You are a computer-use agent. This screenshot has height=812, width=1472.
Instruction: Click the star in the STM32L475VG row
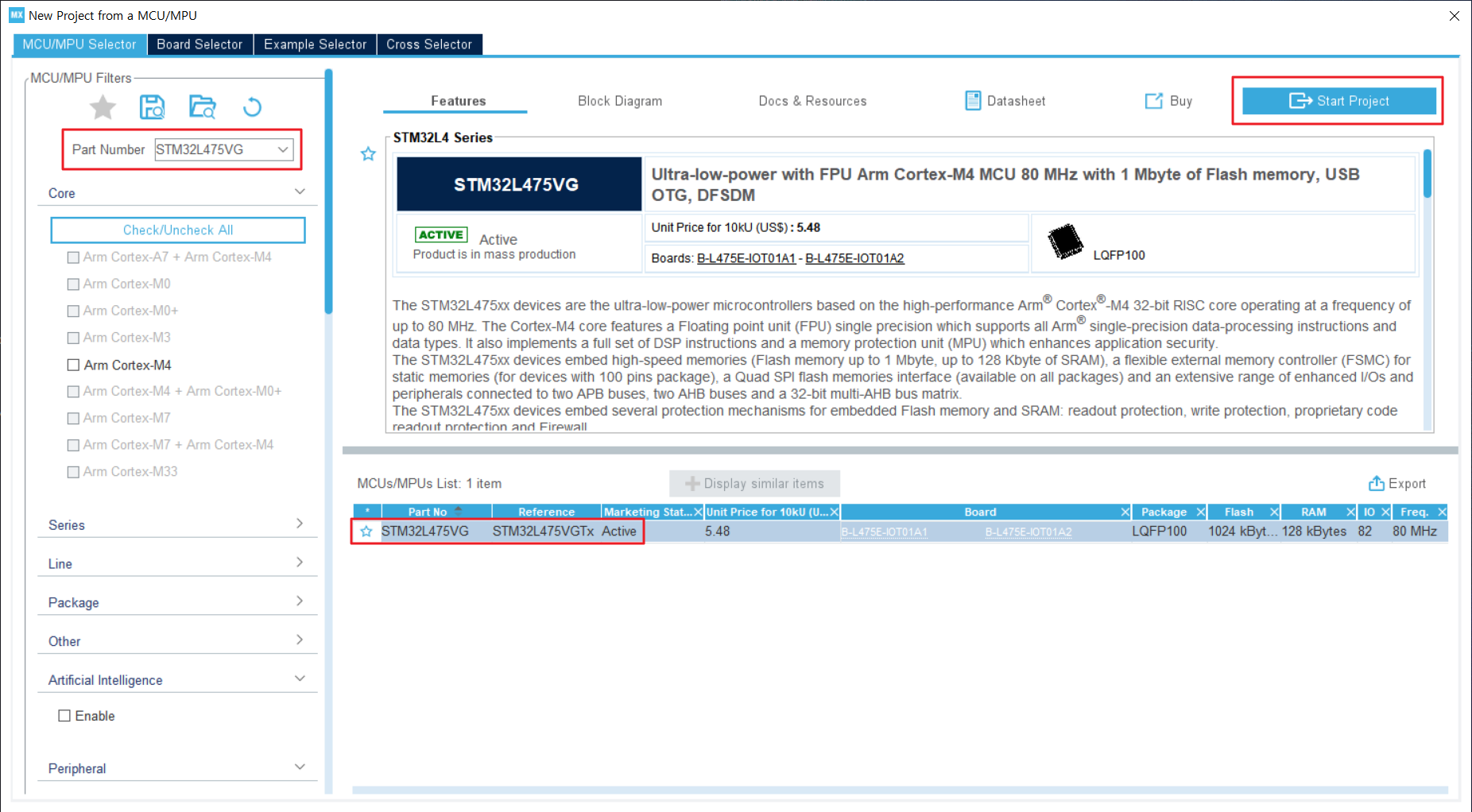pos(366,532)
